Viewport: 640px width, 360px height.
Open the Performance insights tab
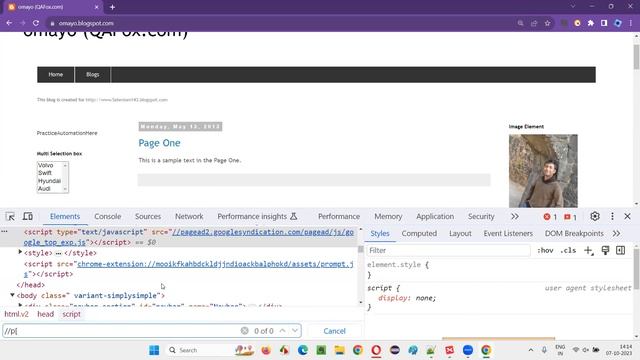pyautogui.click(x=257, y=216)
